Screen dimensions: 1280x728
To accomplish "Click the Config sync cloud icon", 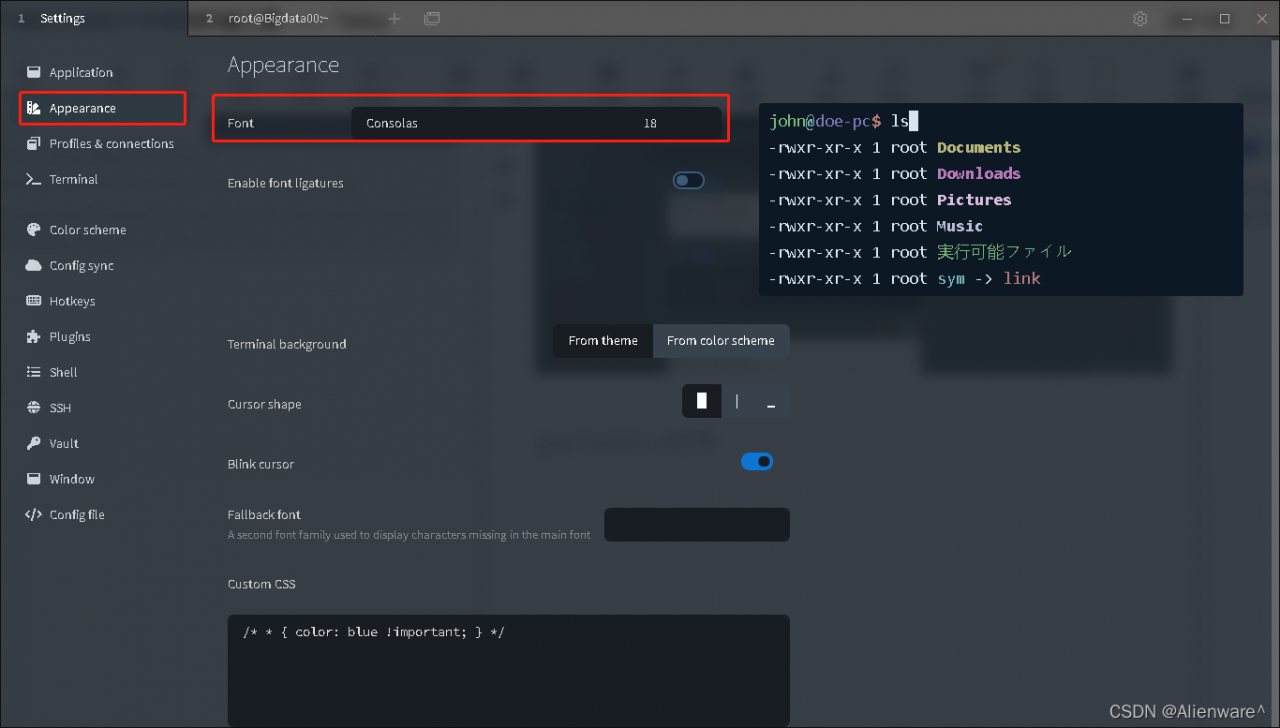I will coord(33,266).
